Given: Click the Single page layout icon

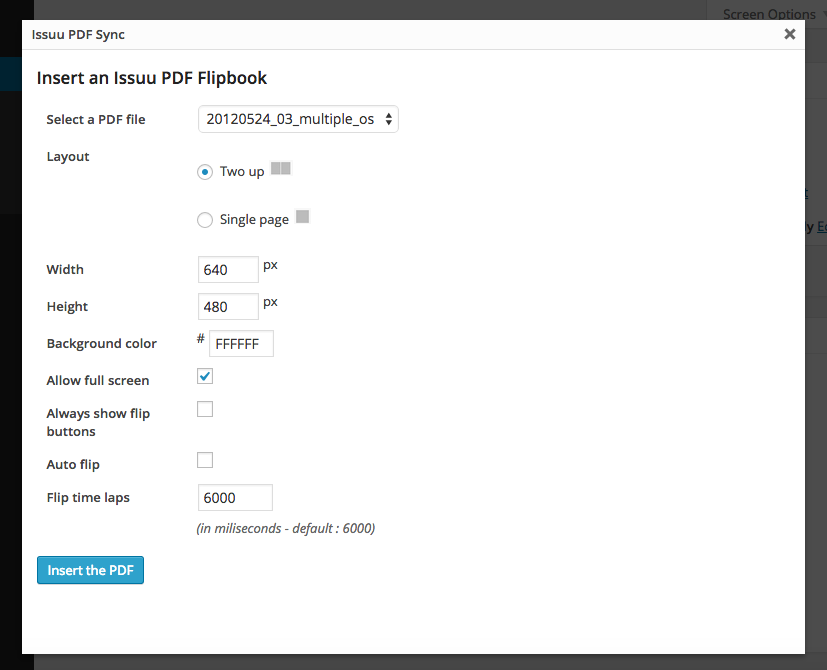Looking at the screenshot, I should [302, 216].
